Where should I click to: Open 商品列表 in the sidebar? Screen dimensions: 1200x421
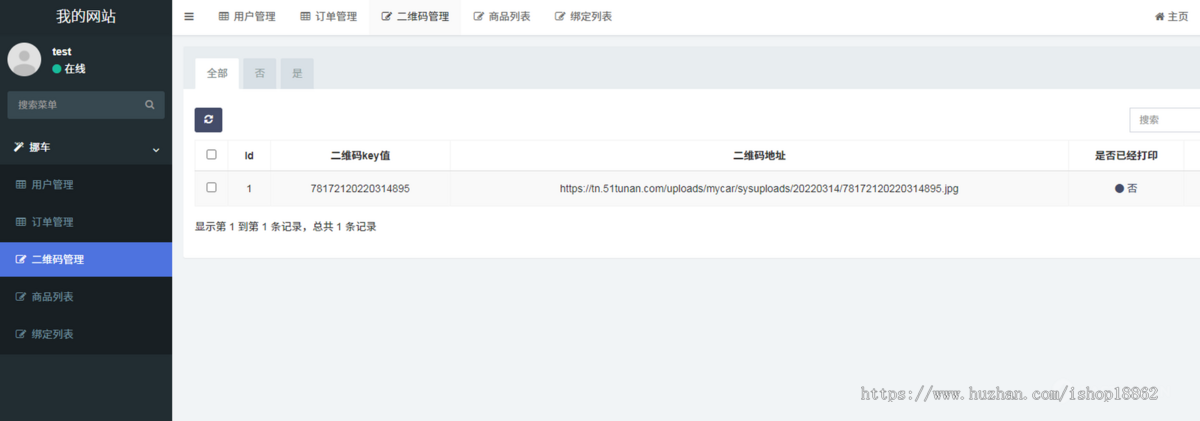[86, 297]
